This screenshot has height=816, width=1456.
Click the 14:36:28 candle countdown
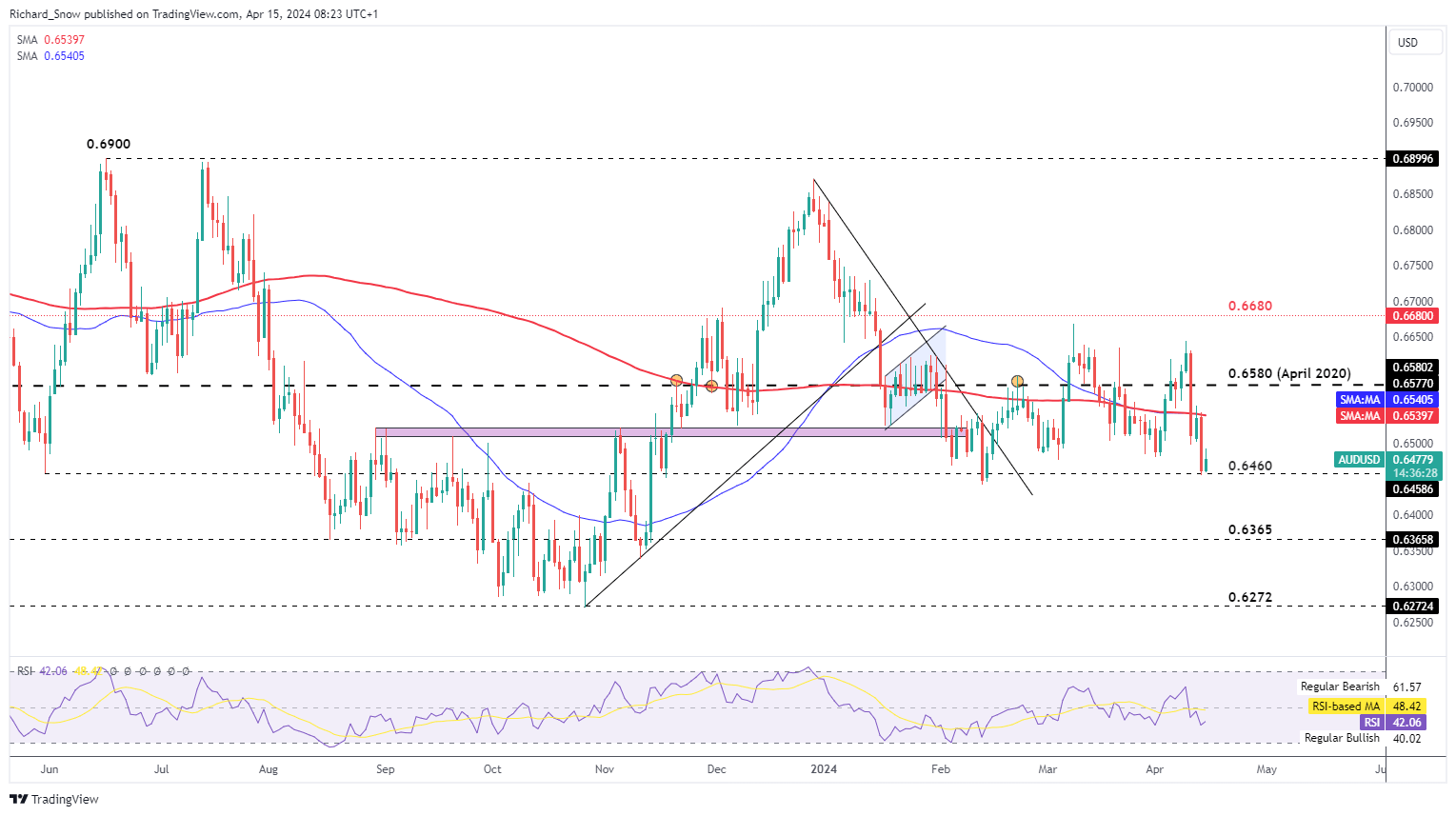click(1417, 473)
